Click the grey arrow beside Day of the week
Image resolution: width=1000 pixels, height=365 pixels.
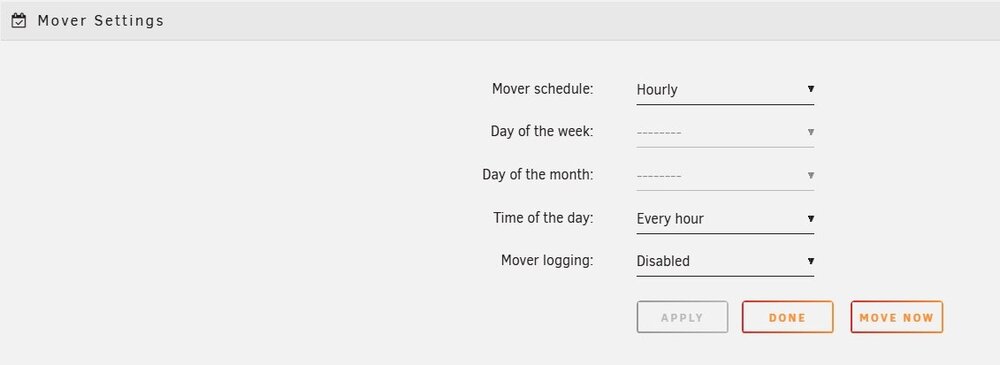click(811, 132)
